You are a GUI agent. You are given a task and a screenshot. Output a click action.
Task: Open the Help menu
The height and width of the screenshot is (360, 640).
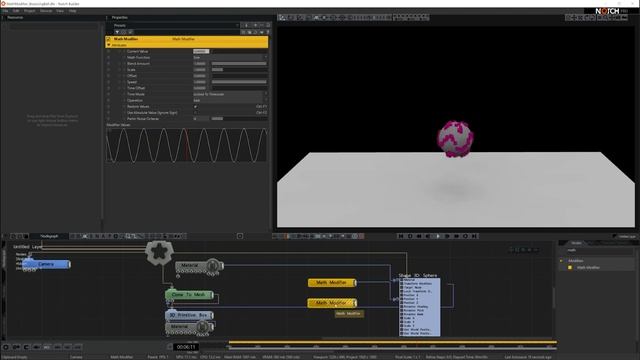72,11
